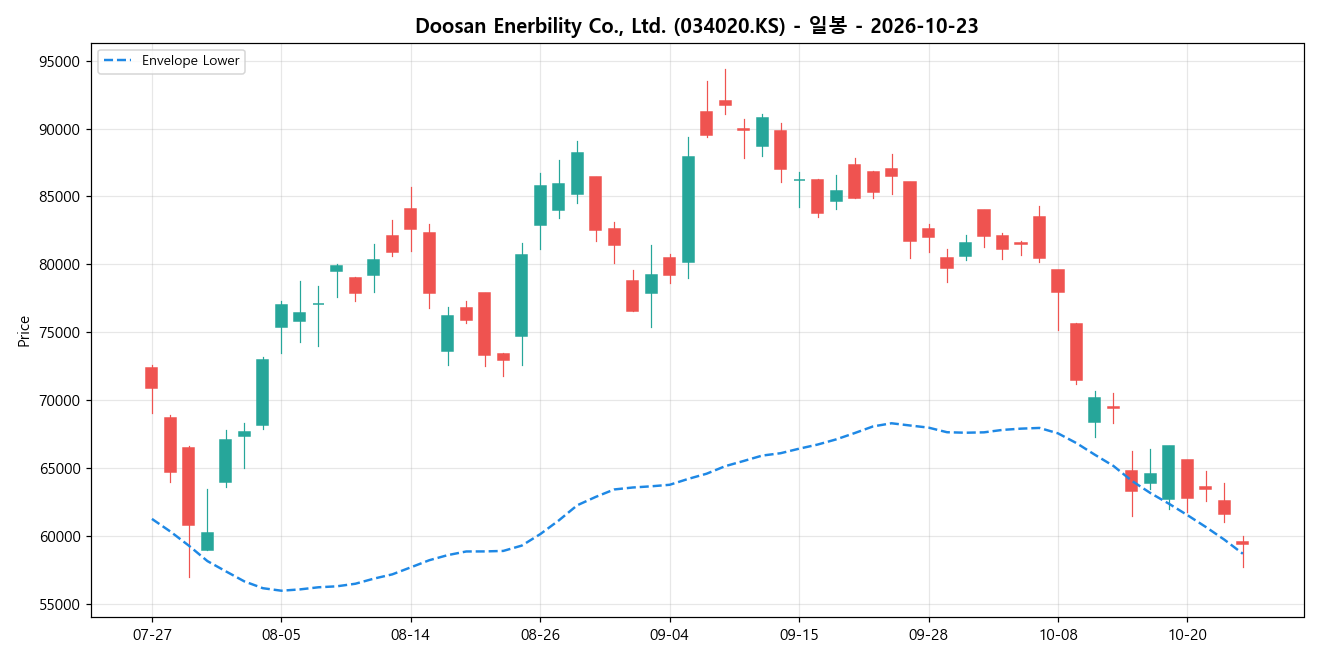This screenshot has width=1320, height=660.
Task: Click the 08-14 date tick label
Action: coord(410,635)
